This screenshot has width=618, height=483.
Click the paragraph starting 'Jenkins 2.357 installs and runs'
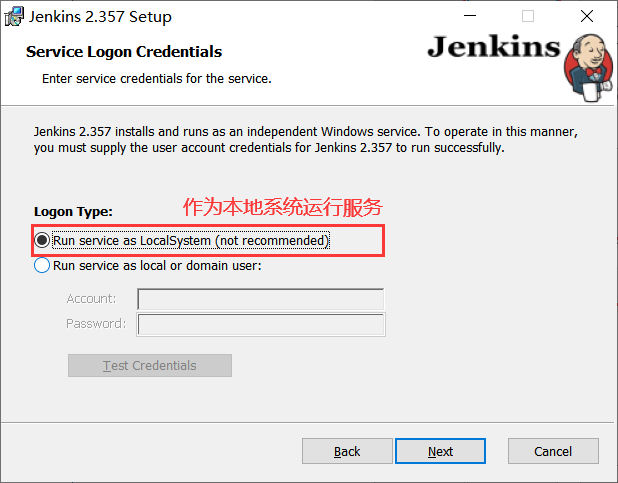coord(306,140)
